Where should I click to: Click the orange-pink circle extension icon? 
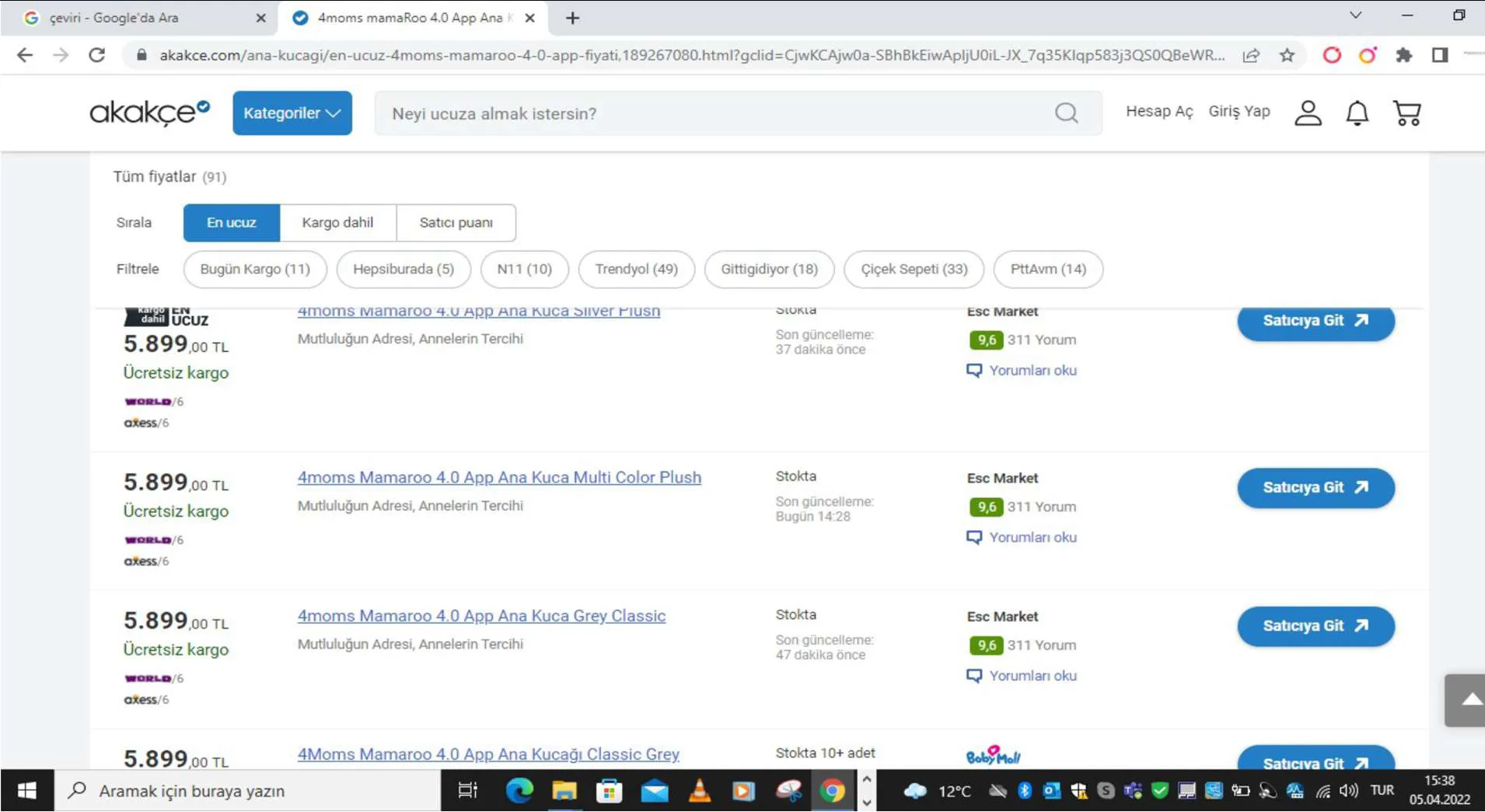pyautogui.click(x=1368, y=55)
